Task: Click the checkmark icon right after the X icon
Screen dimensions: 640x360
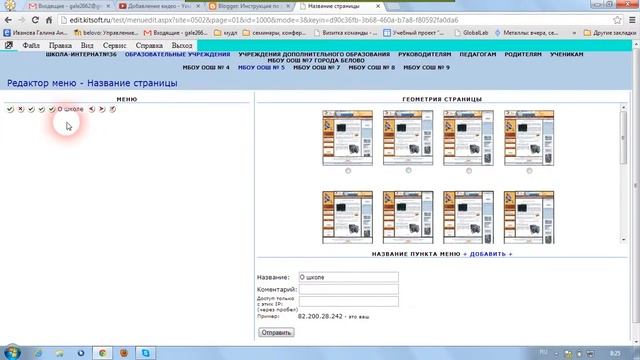Action: click(x=31, y=109)
